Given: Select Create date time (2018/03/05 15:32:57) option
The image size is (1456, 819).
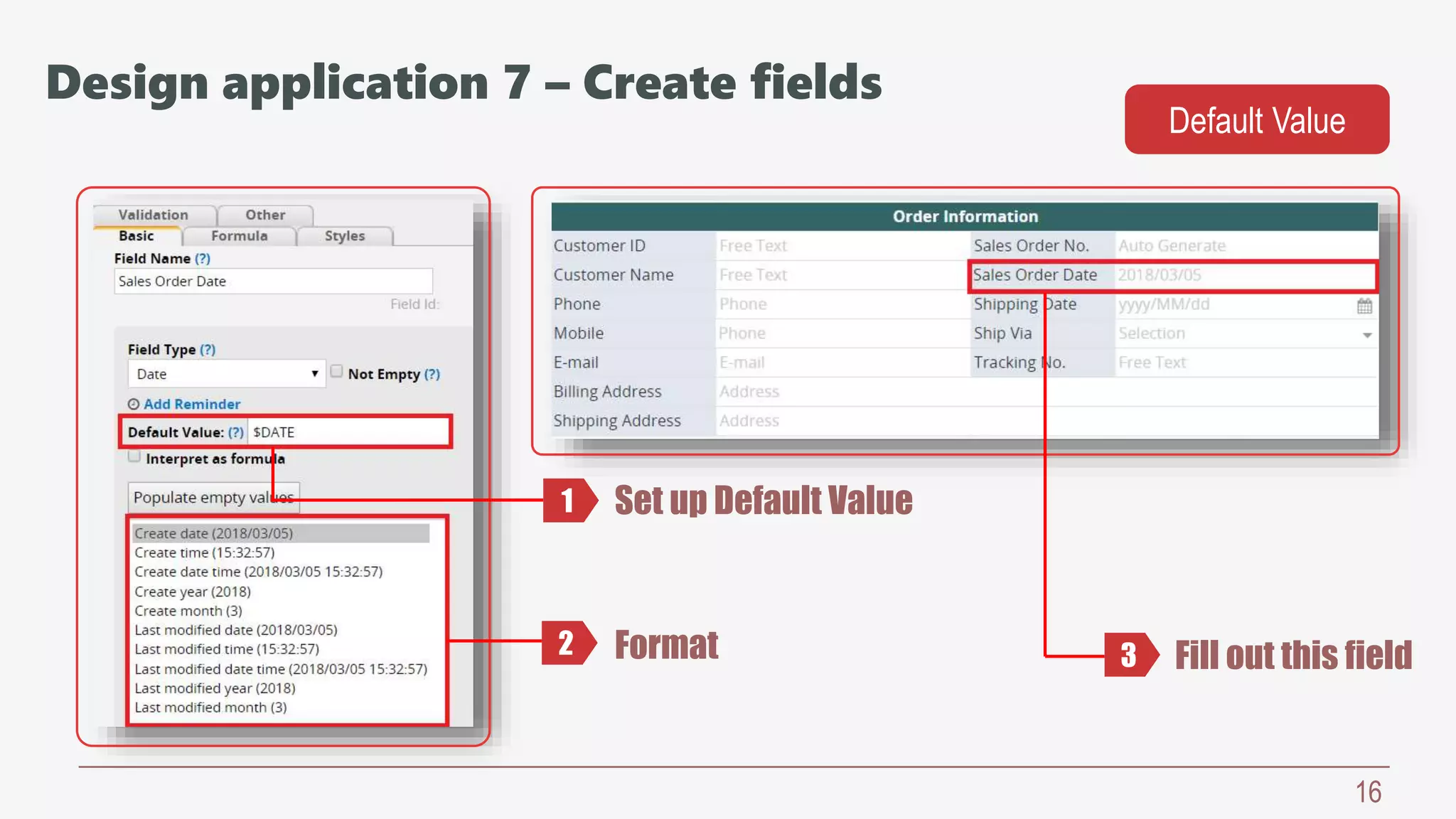Looking at the screenshot, I should tap(281, 572).
